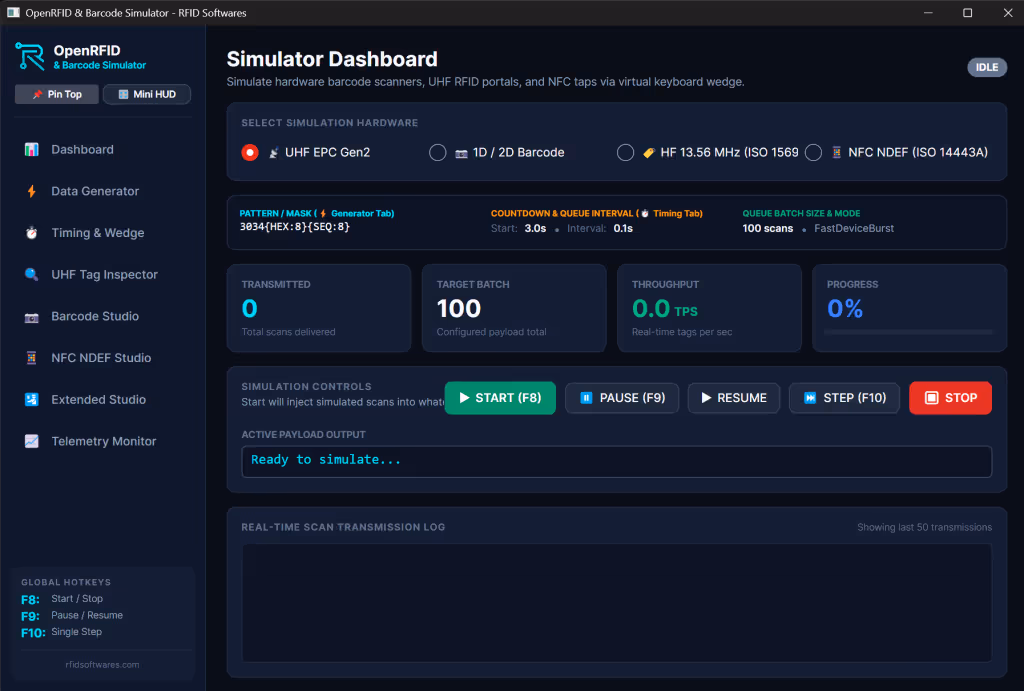Stop the simulation with the red STOP button

point(951,398)
